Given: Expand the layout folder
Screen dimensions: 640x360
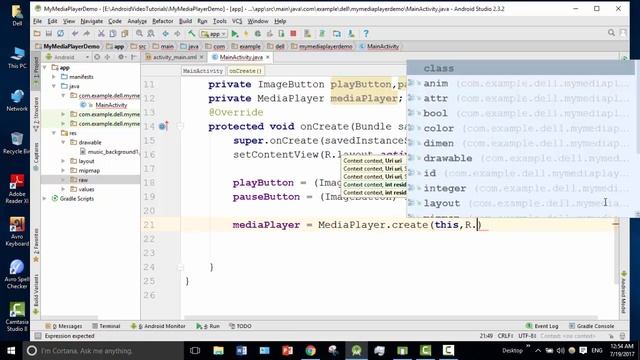Looking at the screenshot, I should [x=63, y=161].
